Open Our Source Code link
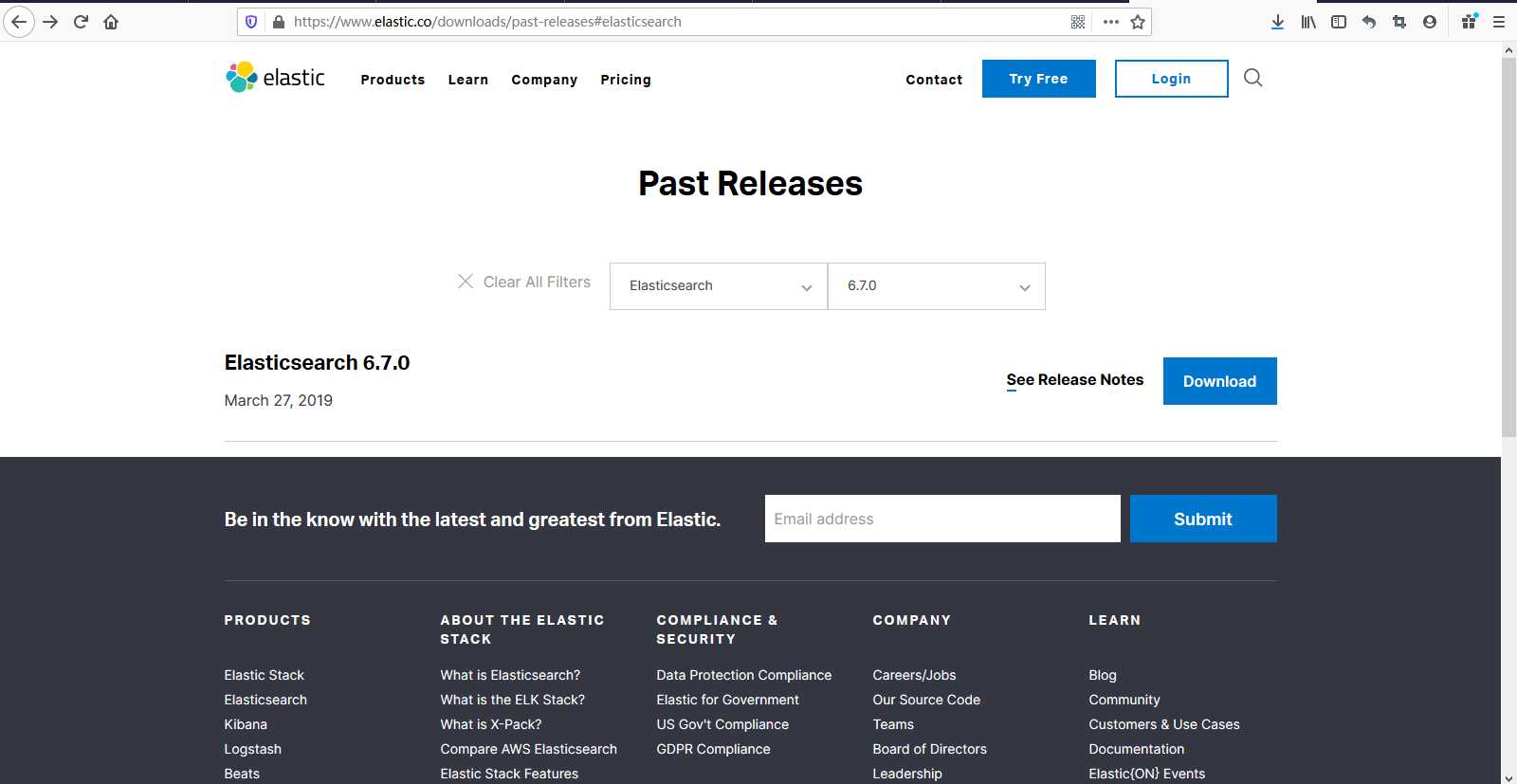 (x=926, y=700)
